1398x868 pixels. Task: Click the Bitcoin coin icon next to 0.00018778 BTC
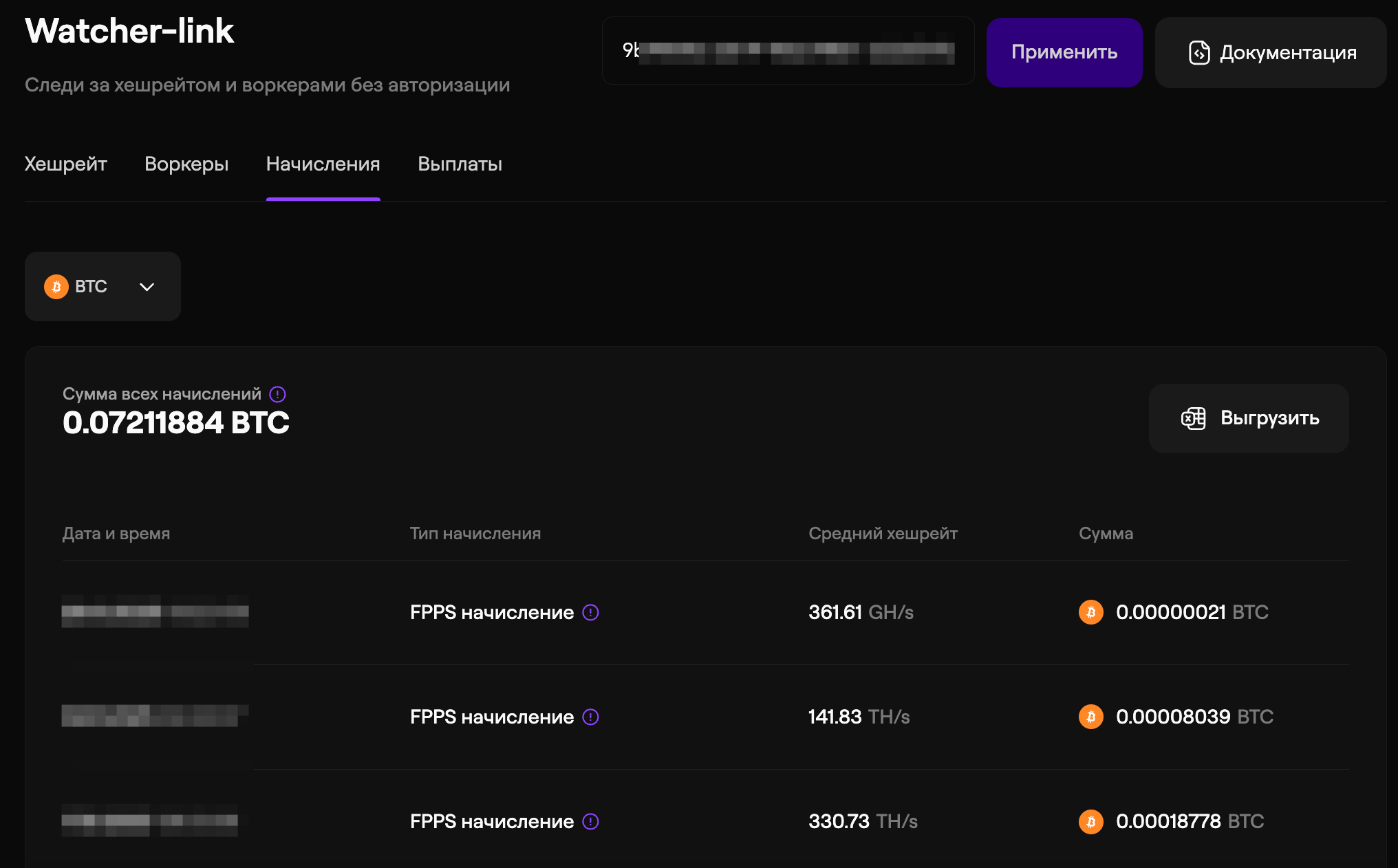(x=1090, y=821)
